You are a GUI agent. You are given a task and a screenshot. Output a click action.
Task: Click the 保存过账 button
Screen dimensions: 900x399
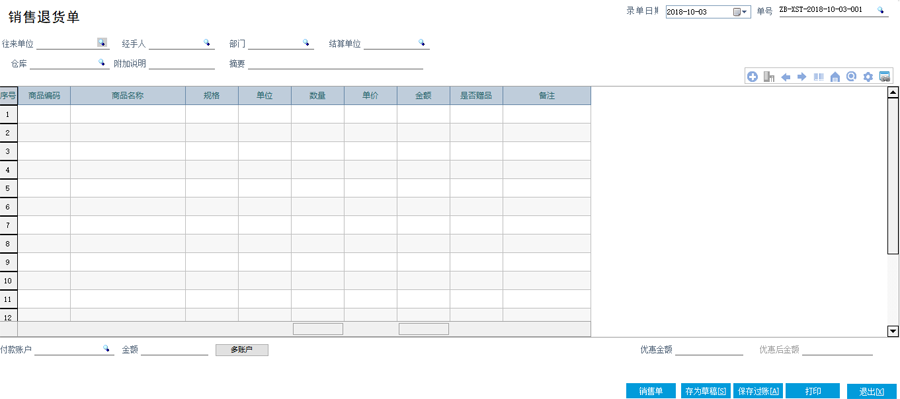pos(758,391)
